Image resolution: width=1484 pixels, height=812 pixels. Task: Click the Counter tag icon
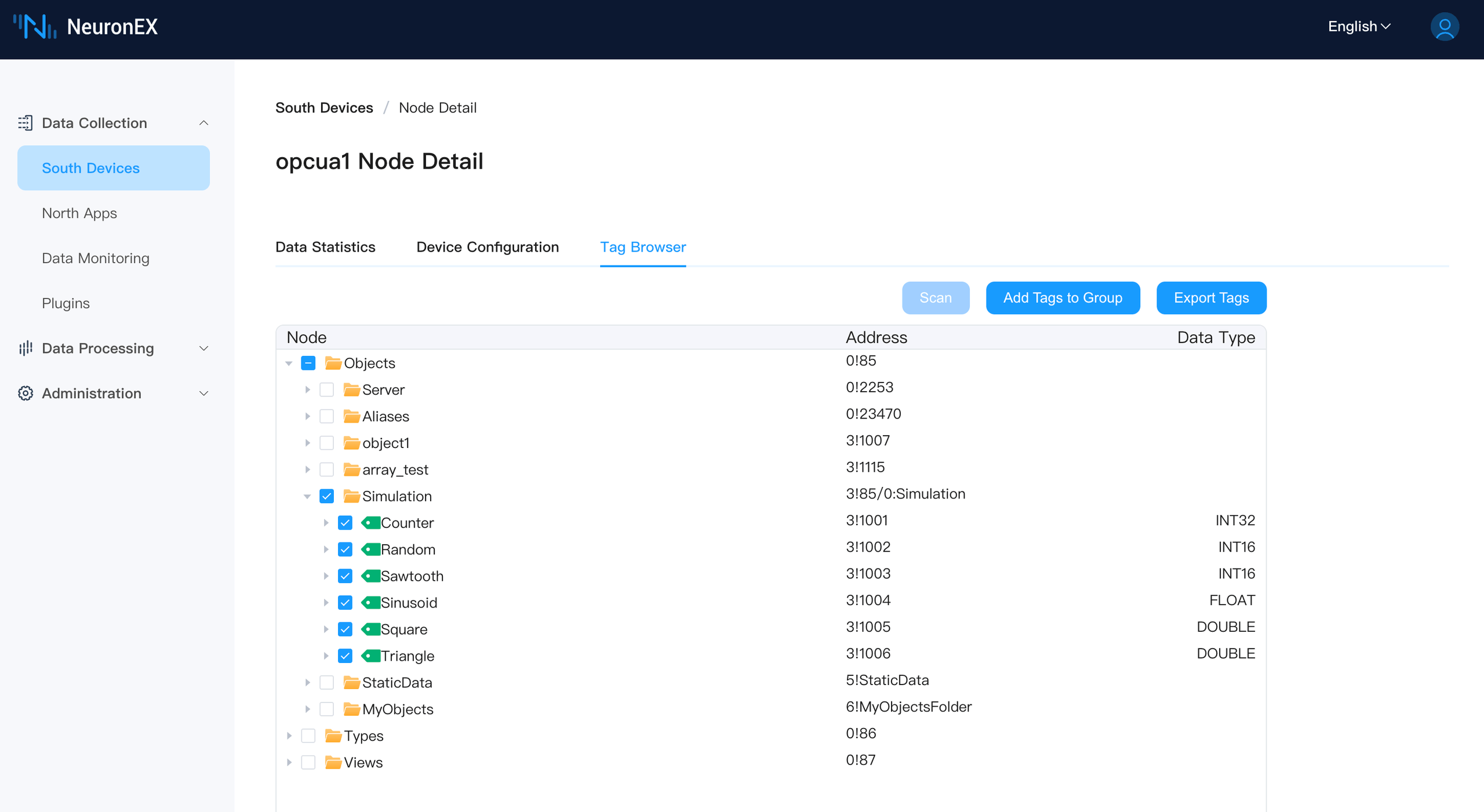click(x=371, y=522)
